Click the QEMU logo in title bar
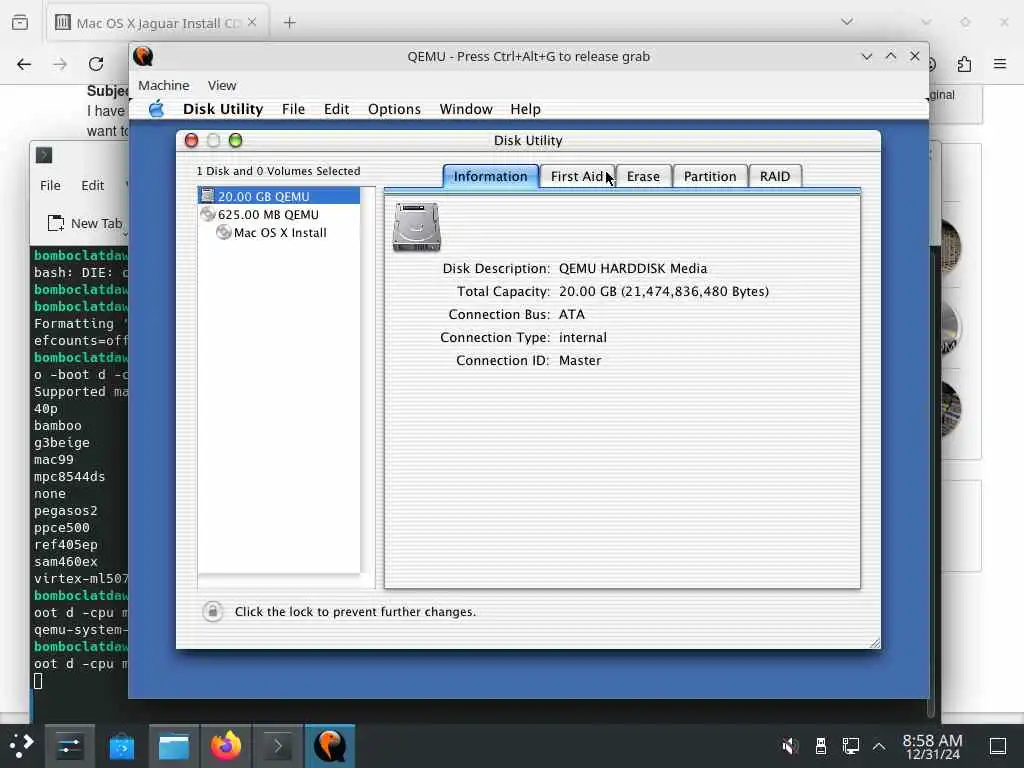The width and height of the screenshot is (1024, 768). 143,57
